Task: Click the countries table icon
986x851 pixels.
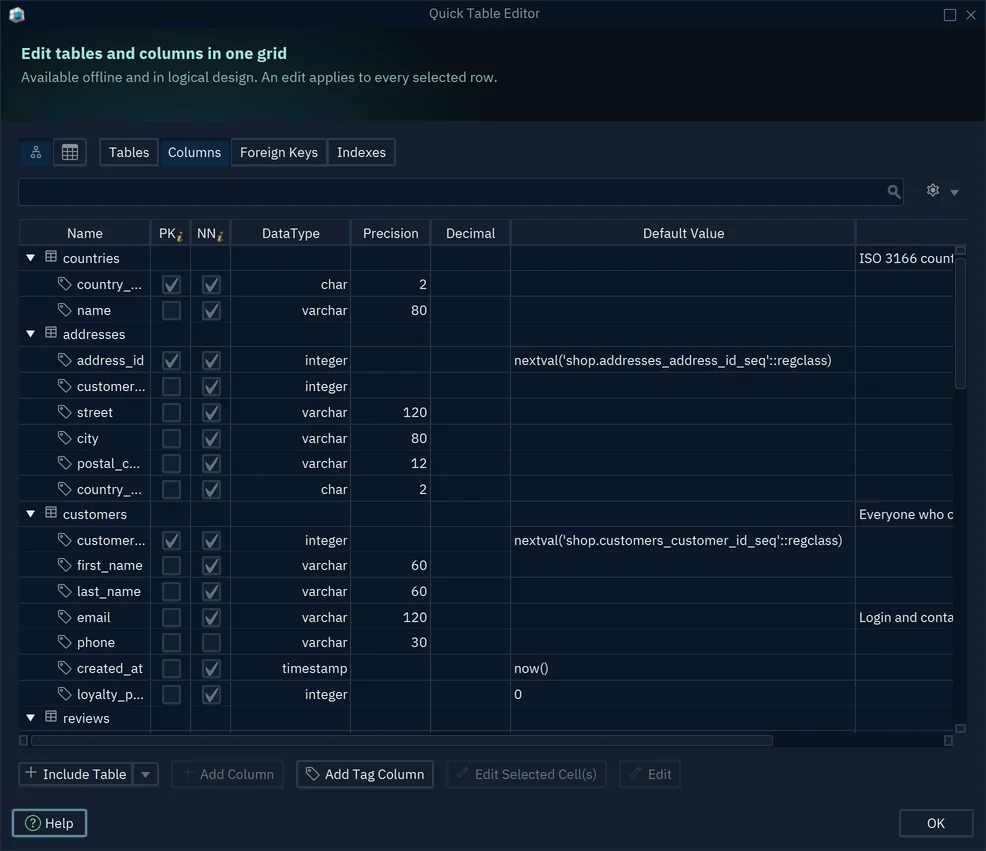Action: point(51,257)
